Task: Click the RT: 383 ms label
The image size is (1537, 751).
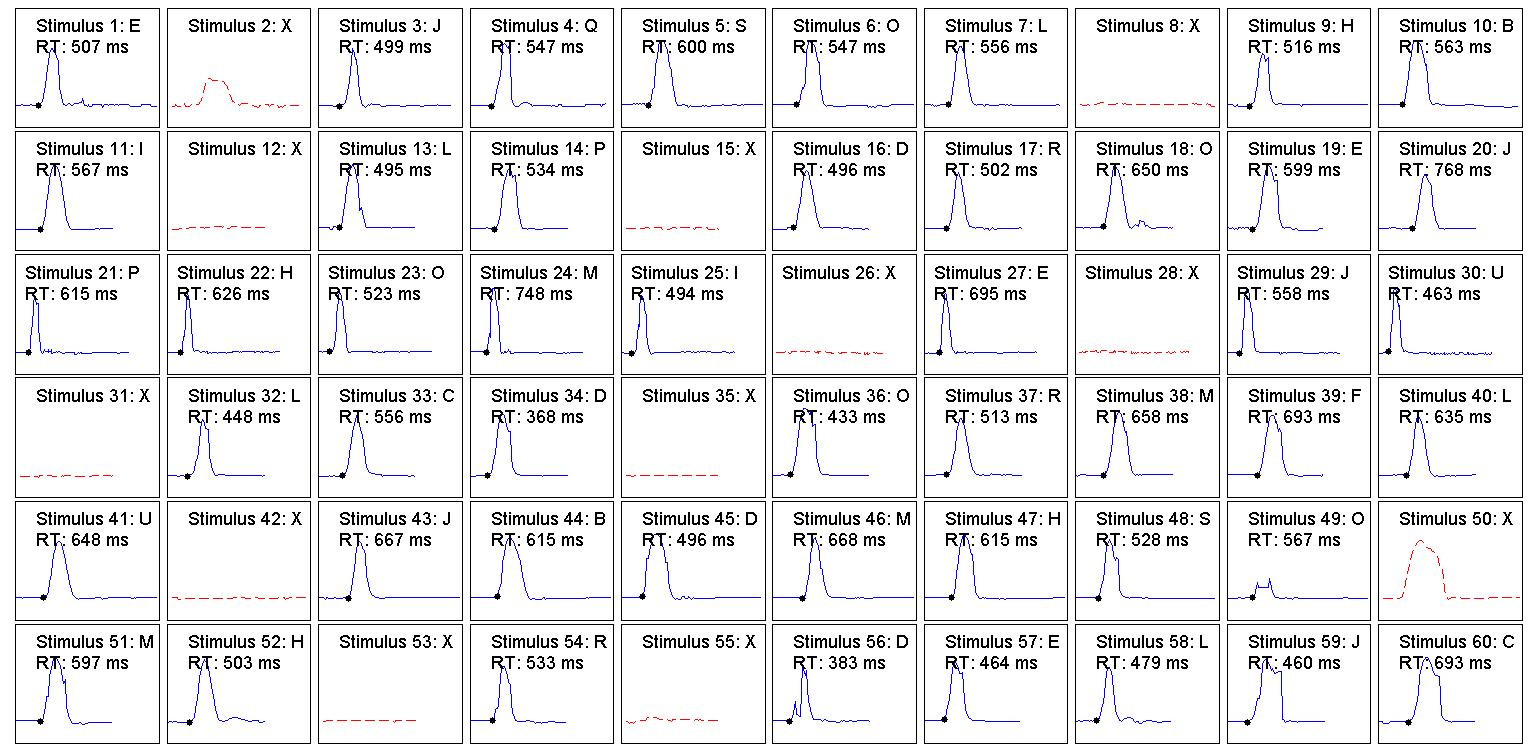Action: point(839,663)
